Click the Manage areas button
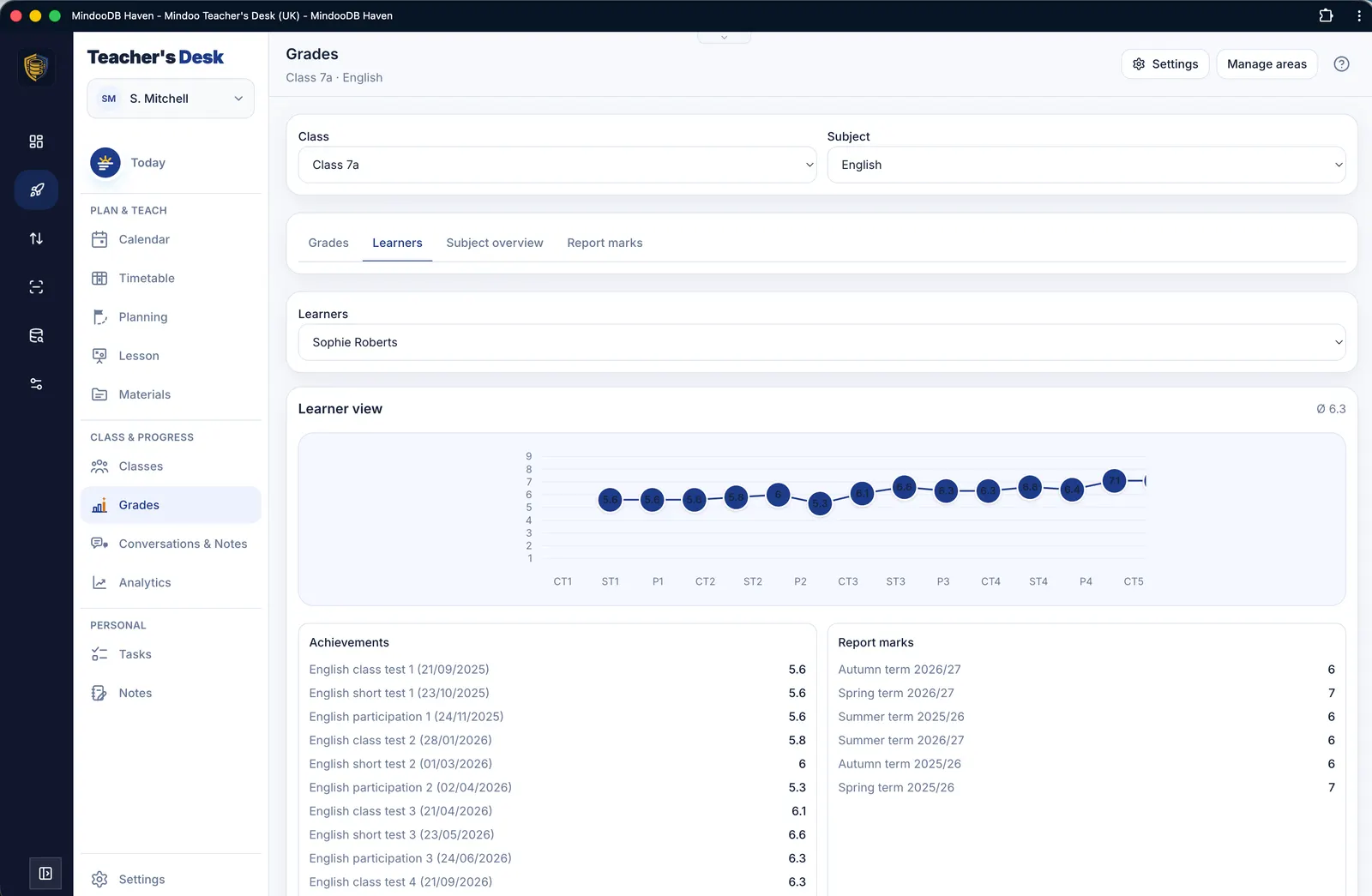1372x896 pixels. pos(1267,64)
